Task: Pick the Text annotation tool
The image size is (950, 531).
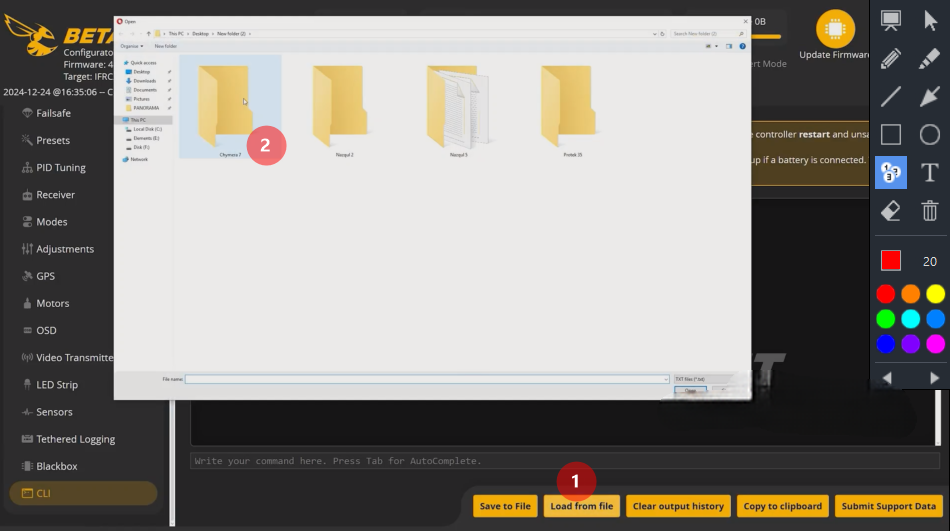Action: coord(929,172)
